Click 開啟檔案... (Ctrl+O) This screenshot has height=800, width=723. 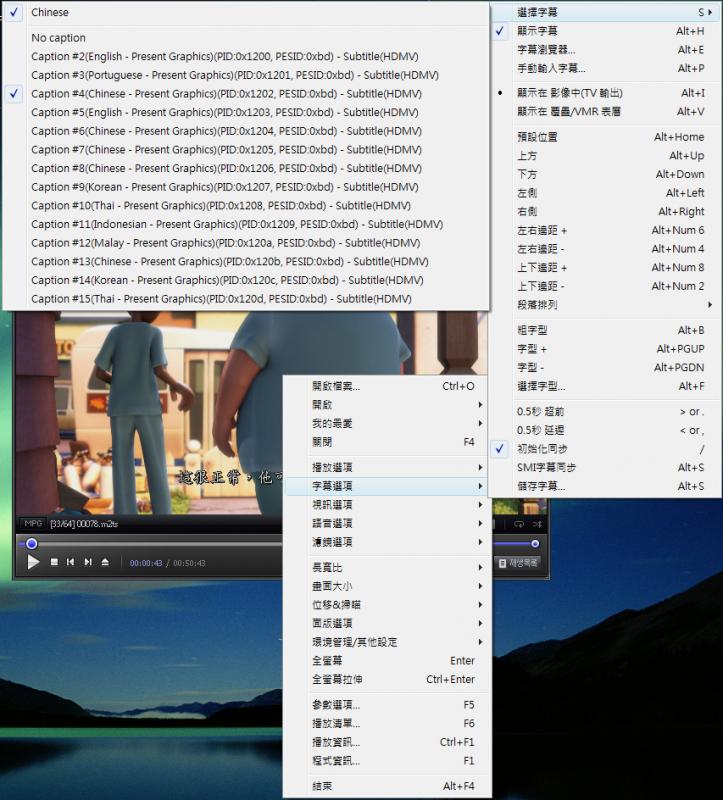pos(387,386)
